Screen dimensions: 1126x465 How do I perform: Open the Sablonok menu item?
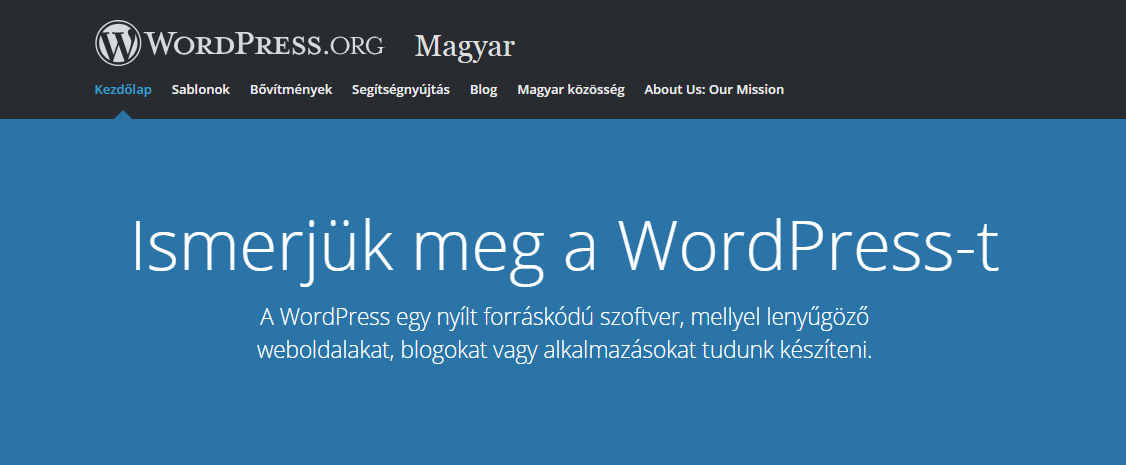(x=200, y=90)
